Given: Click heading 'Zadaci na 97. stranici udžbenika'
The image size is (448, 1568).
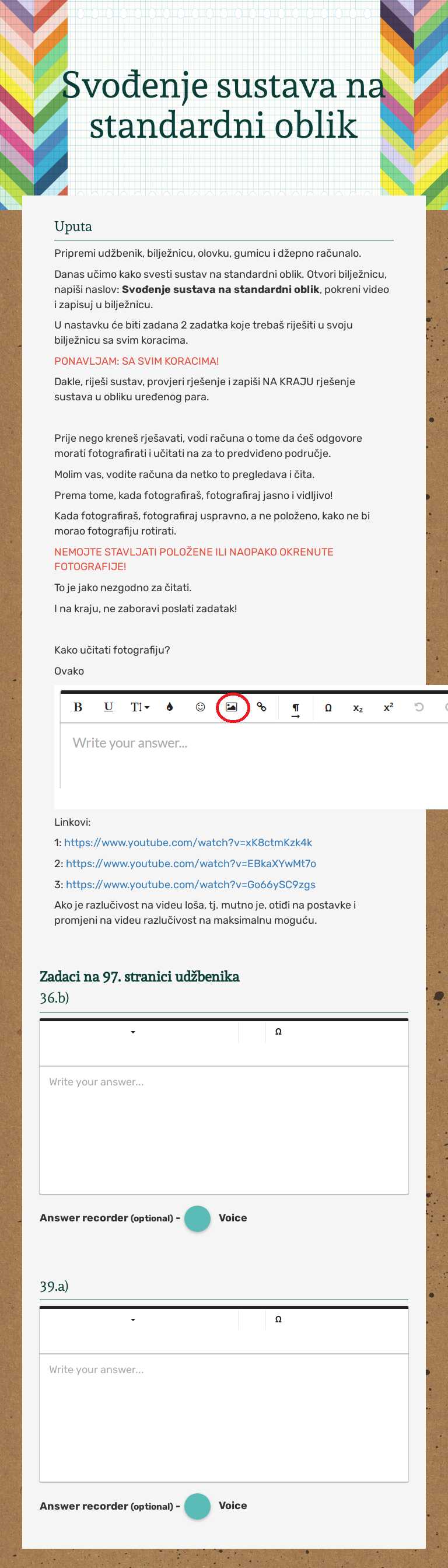Looking at the screenshot, I should click(139, 976).
